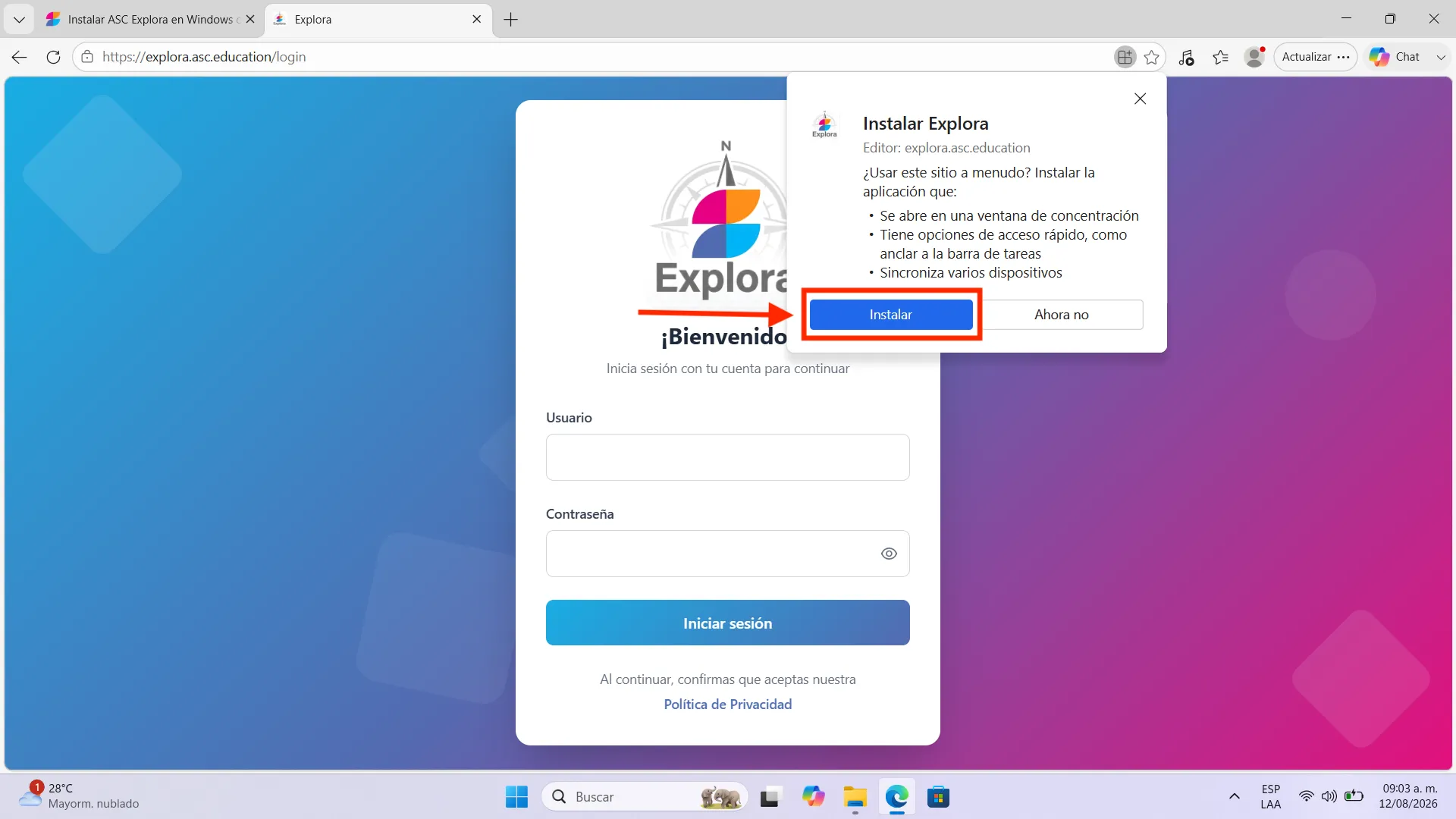
Task: Click the Usuario input field
Action: coord(728,457)
